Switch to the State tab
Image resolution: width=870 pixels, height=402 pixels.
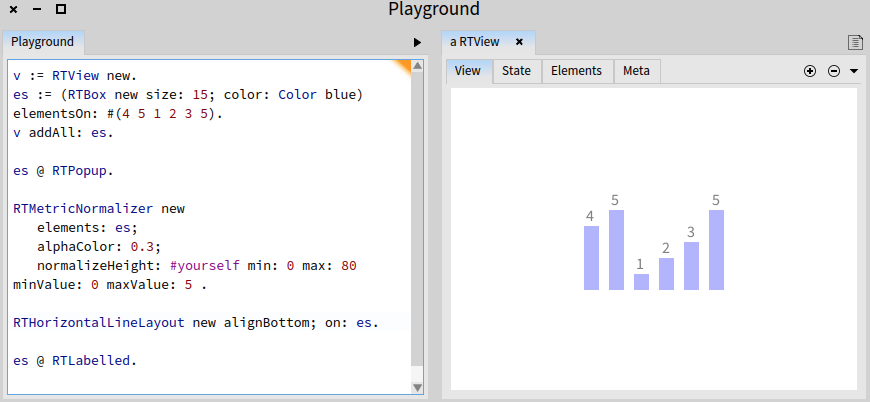click(516, 71)
